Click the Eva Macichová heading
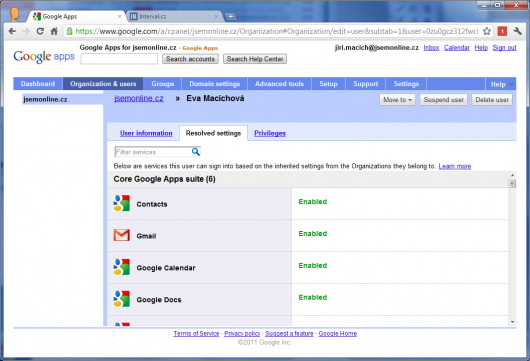 [215, 98]
